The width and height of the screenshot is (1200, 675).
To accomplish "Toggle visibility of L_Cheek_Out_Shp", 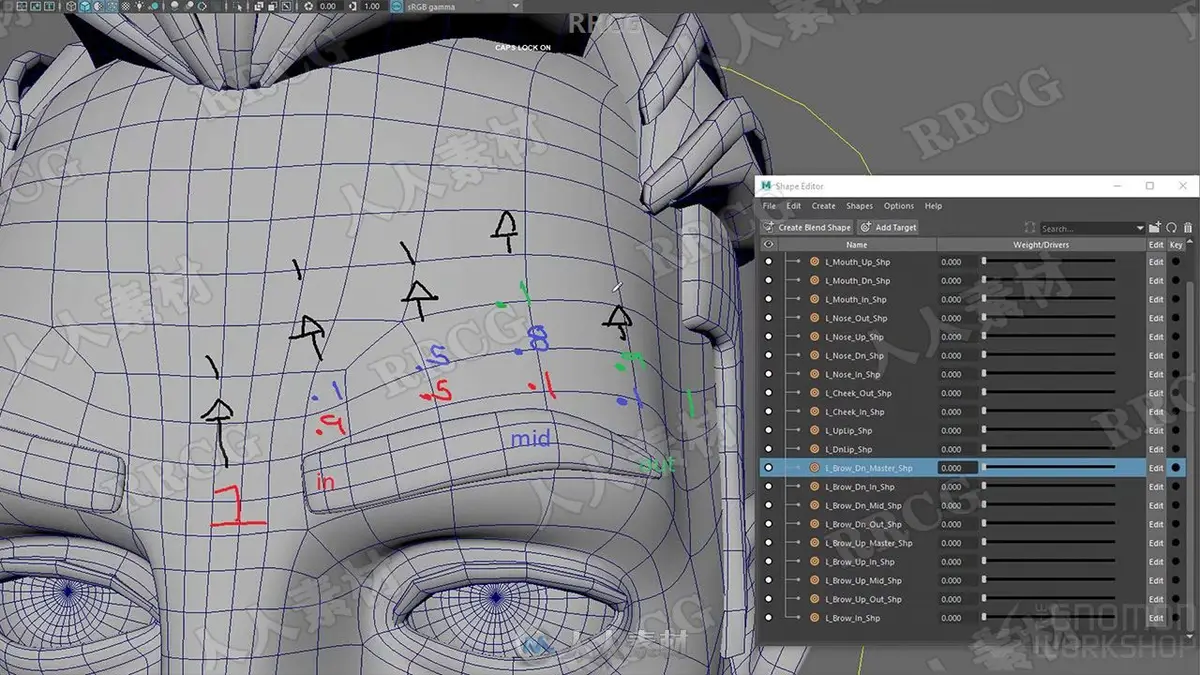I will [769, 393].
